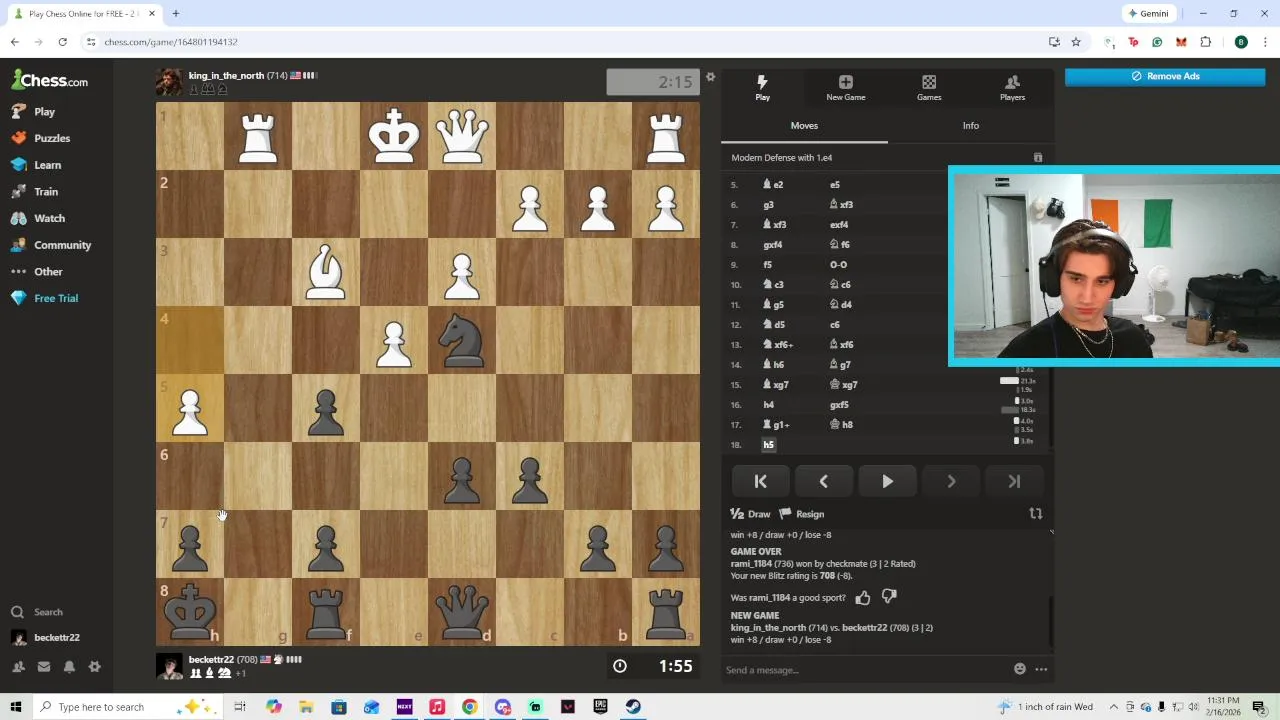
Task: Click the white queen piece
Action: click(462, 136)
